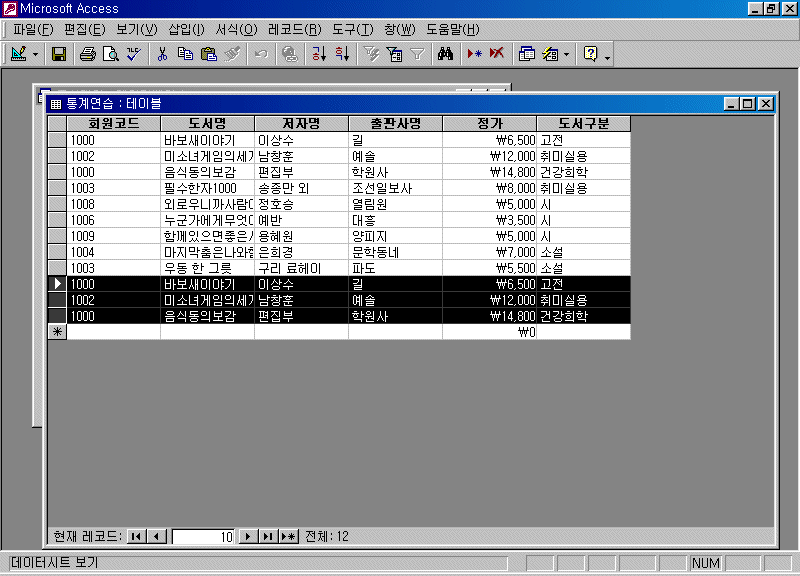
Task: Click row selector of new record row
Action: click(57, 332)
